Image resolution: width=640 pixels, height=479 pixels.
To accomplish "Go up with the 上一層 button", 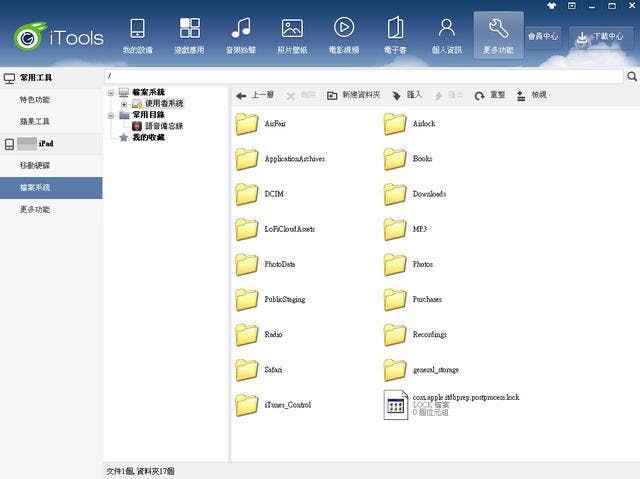I will pos(255,95).
